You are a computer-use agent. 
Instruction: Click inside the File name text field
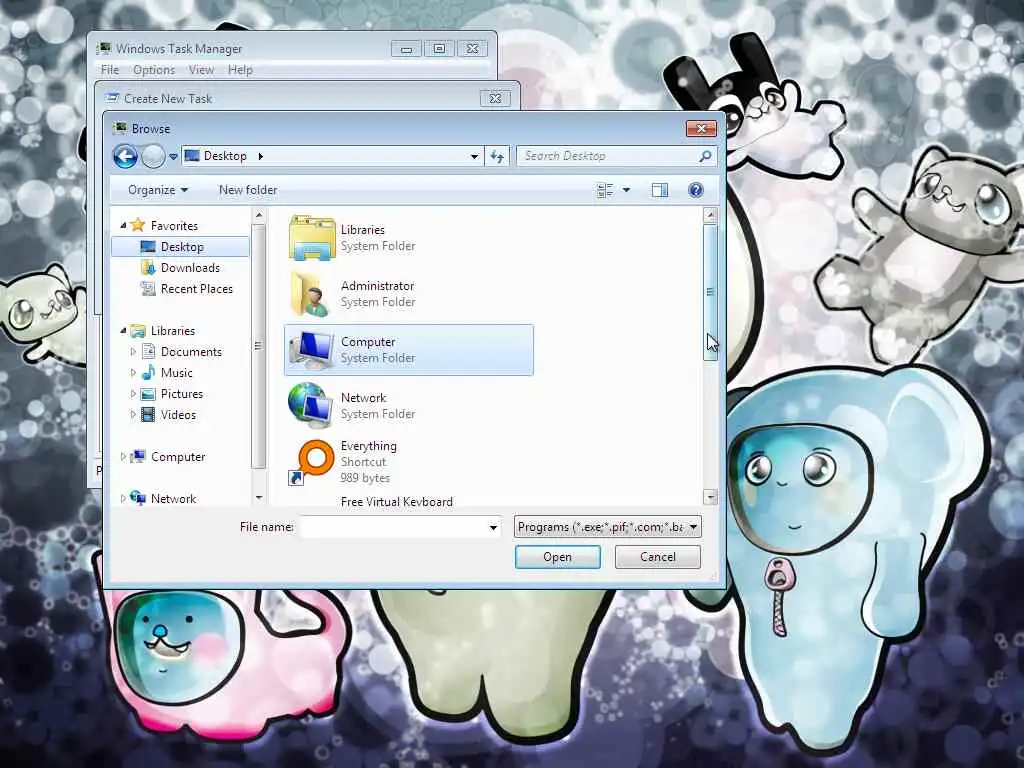coord(393,527)
